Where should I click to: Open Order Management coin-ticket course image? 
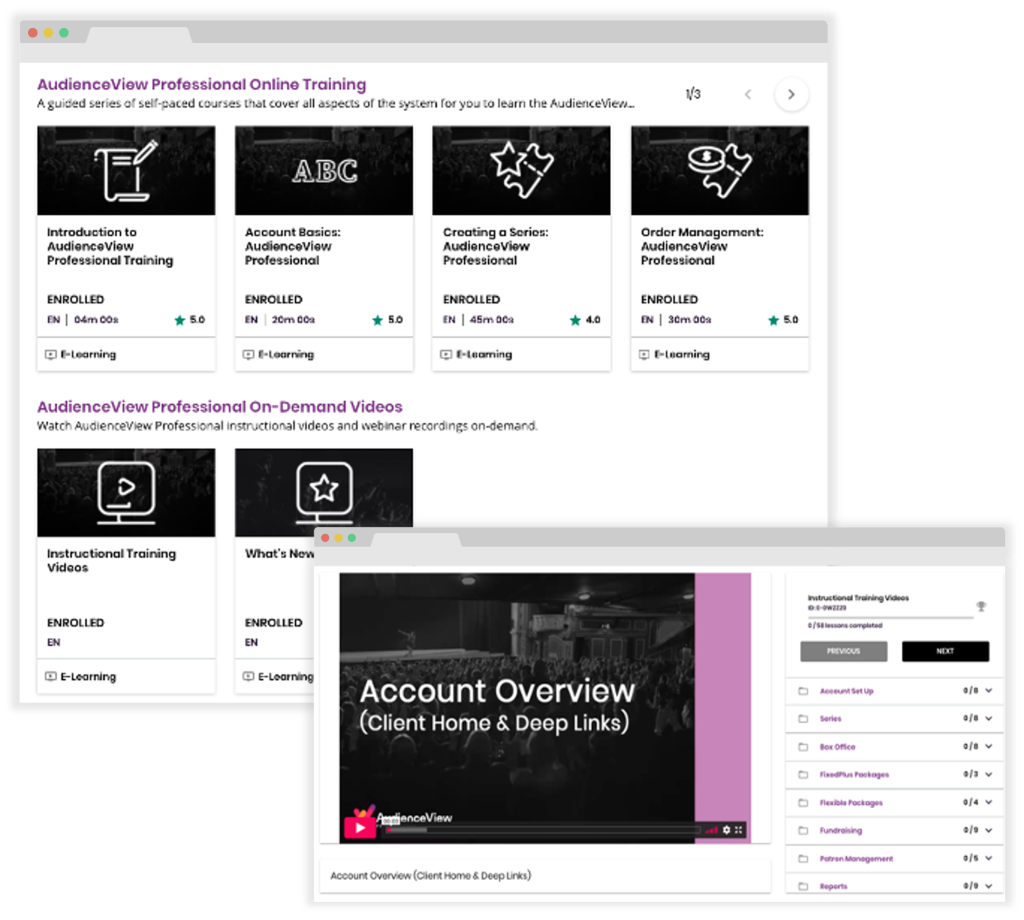[x=720, y=170]
